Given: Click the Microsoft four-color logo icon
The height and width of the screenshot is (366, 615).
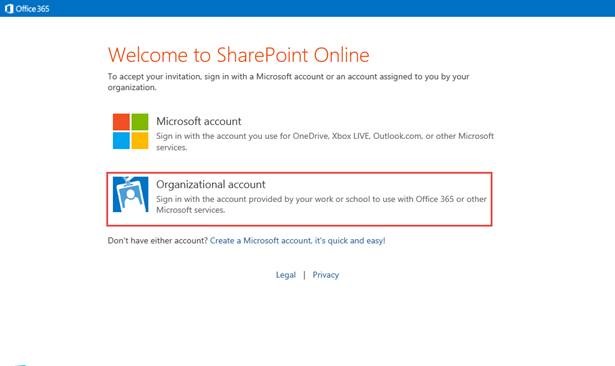Looking at the screenshot, I should point(131,131).
